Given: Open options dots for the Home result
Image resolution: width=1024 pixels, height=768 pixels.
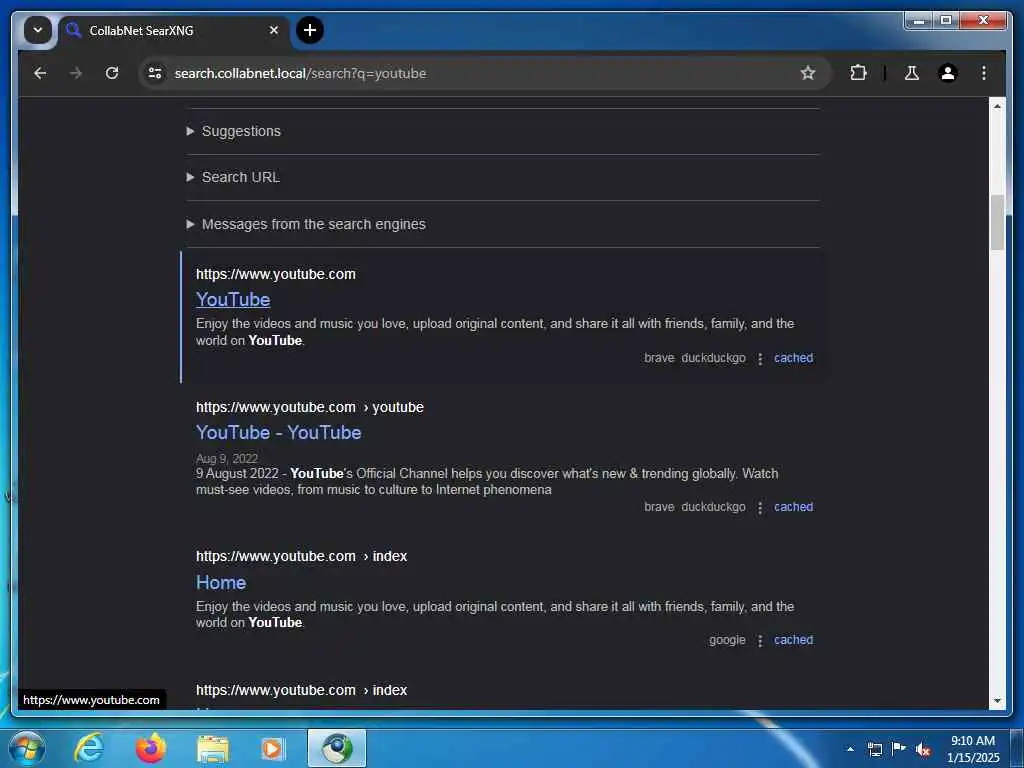Looking at the screenshot, I should 760,641.
